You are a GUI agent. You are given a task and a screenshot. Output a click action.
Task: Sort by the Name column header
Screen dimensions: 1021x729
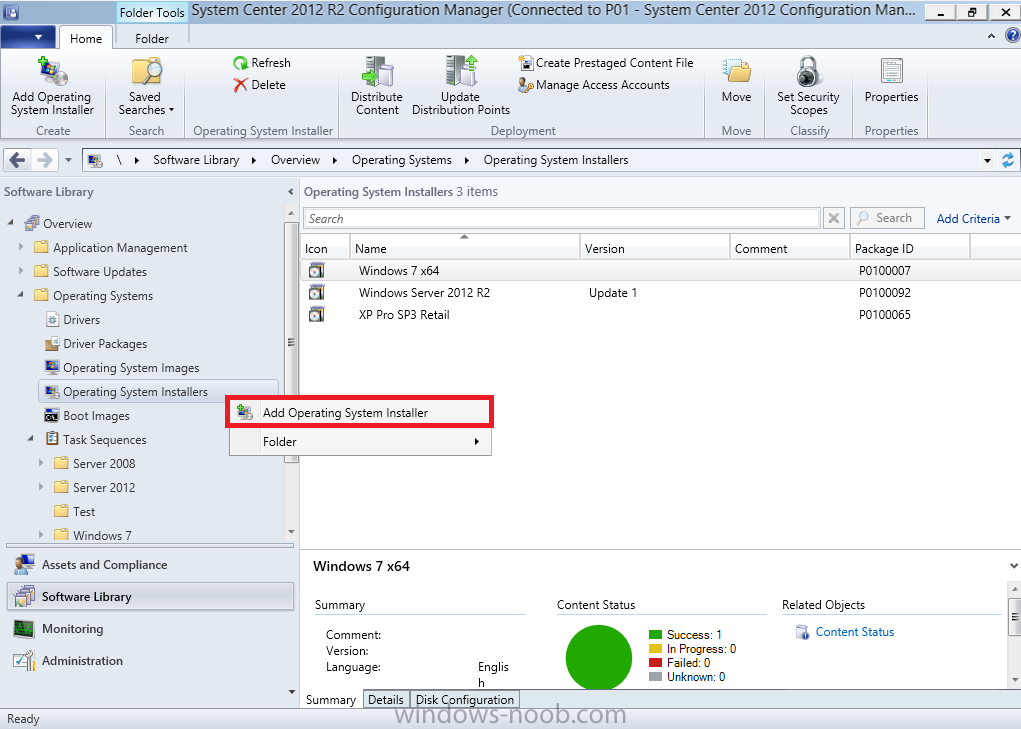465,248
